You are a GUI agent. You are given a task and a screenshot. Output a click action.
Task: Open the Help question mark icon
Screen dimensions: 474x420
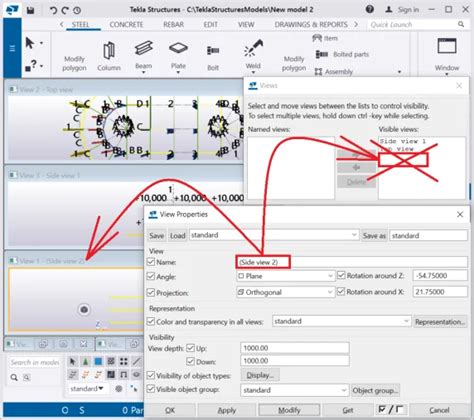370,9
